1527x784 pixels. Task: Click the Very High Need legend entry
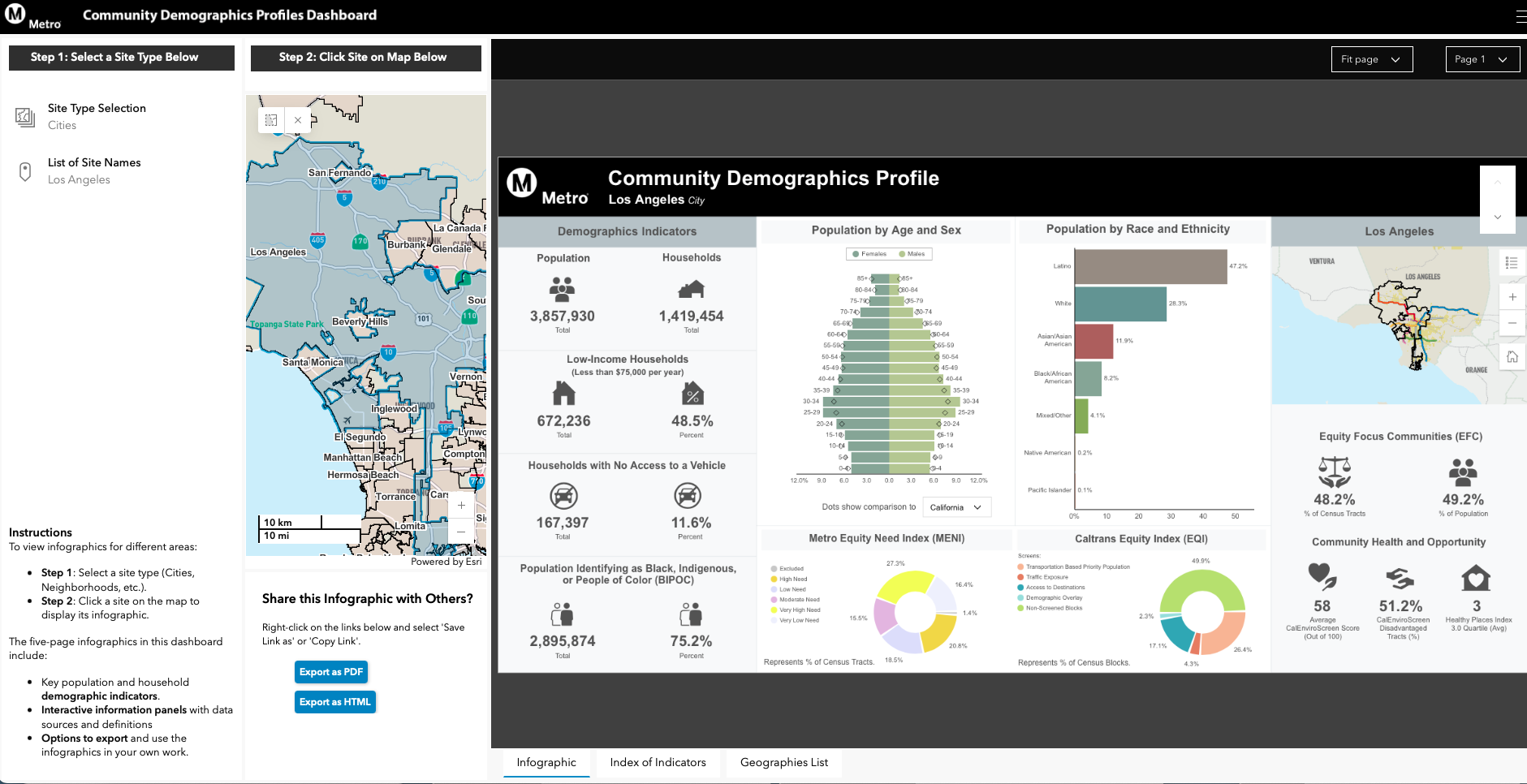pyautogui.click(x=795, y=610)
